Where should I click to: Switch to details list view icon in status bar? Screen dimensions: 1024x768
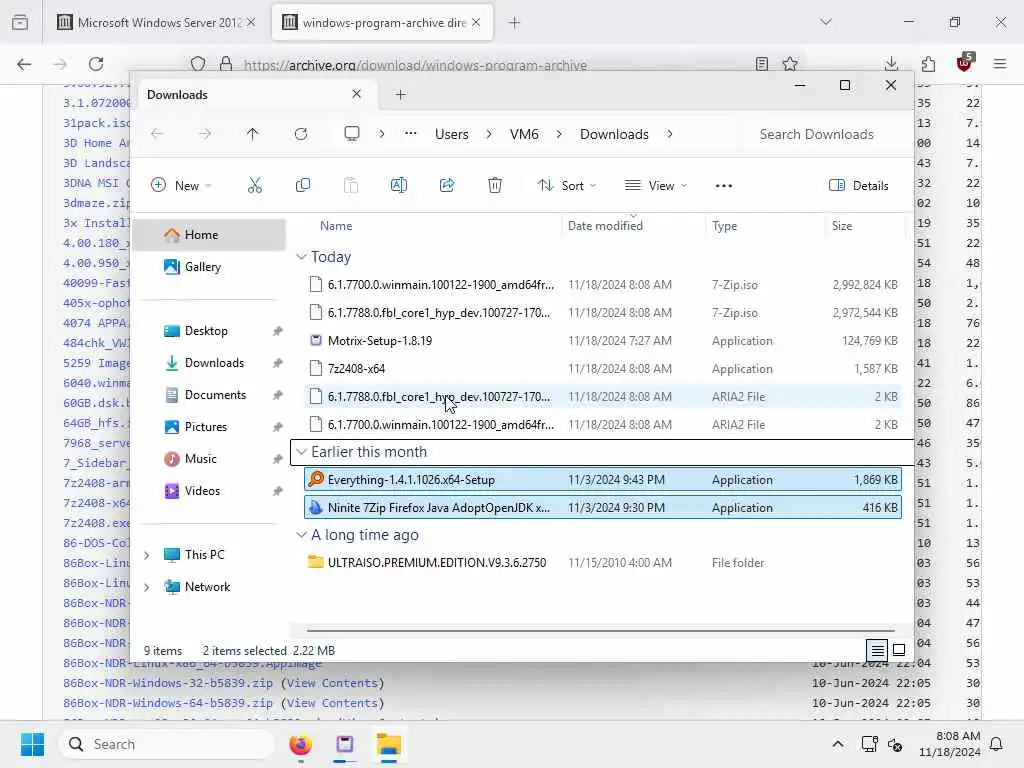(x=877, y=650)
